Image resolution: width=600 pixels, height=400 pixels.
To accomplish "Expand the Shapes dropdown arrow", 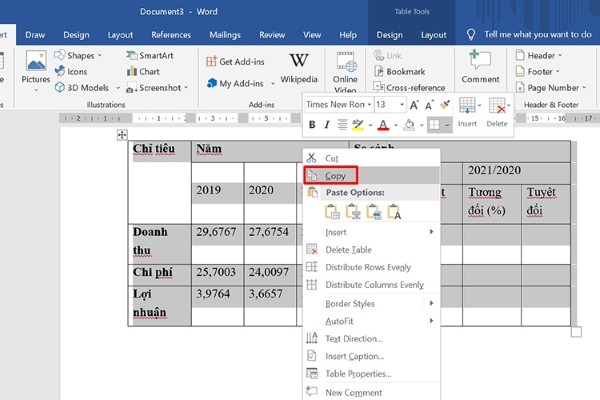I will [100, 56].
